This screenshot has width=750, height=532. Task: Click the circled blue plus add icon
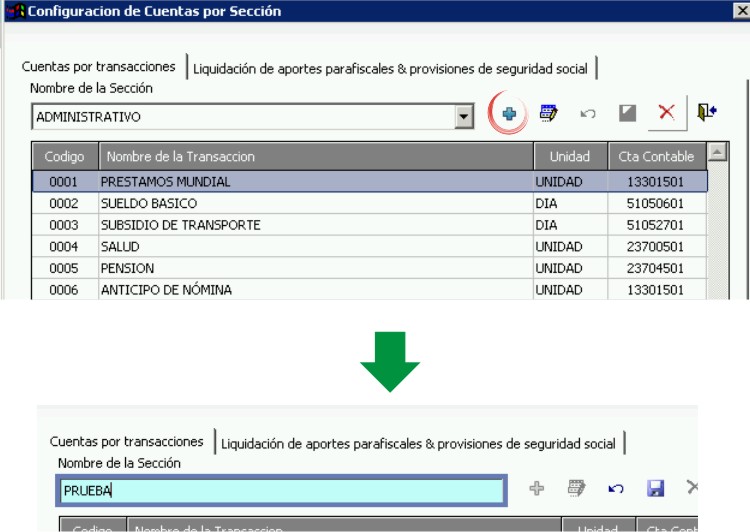[509, 113]
